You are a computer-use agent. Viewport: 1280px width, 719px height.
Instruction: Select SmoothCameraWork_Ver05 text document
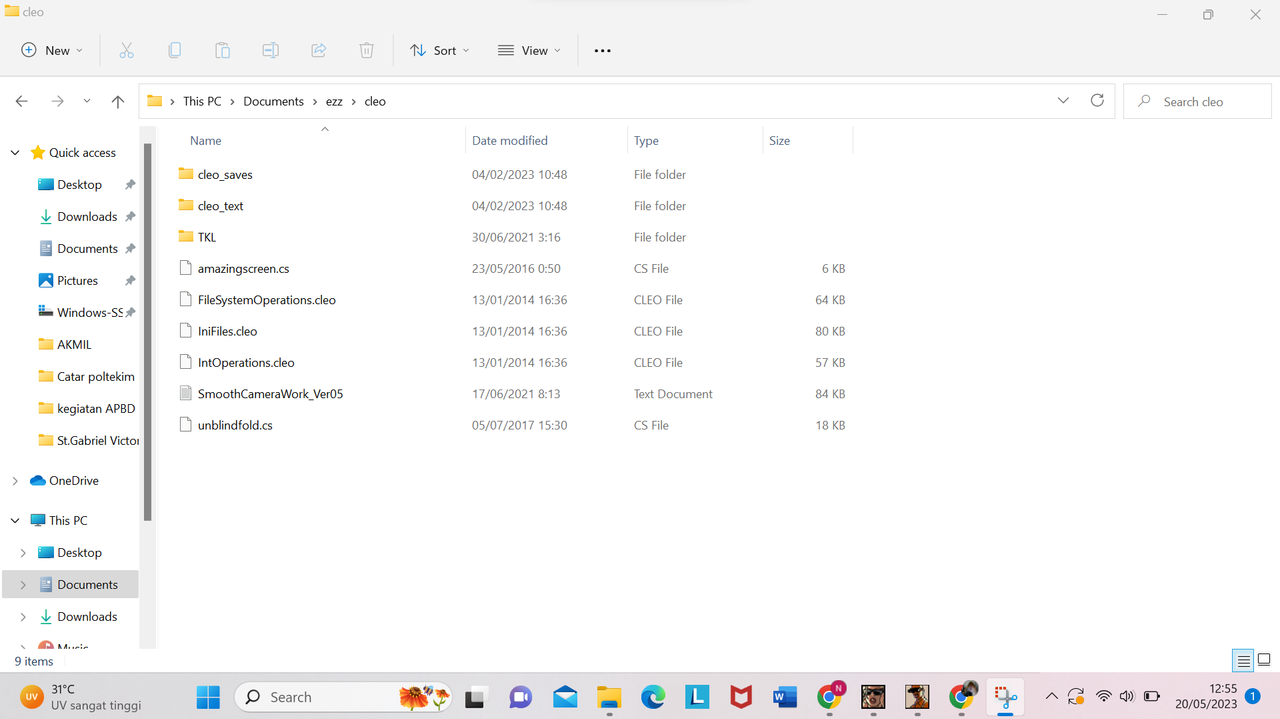click(270, 394)
